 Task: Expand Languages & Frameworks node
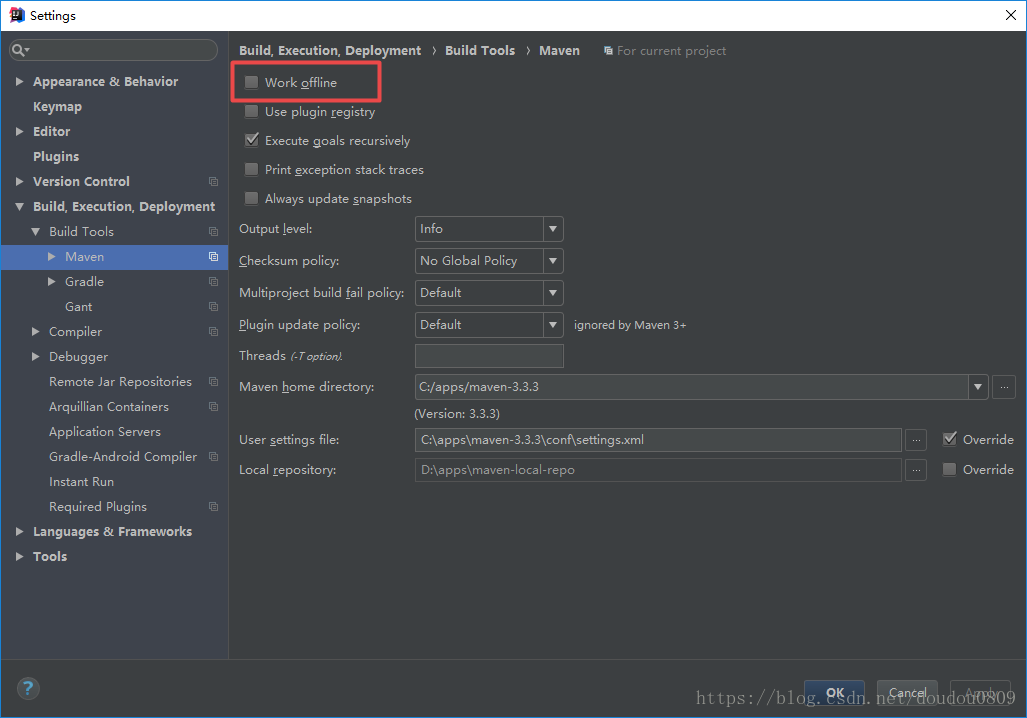(20, 531)
